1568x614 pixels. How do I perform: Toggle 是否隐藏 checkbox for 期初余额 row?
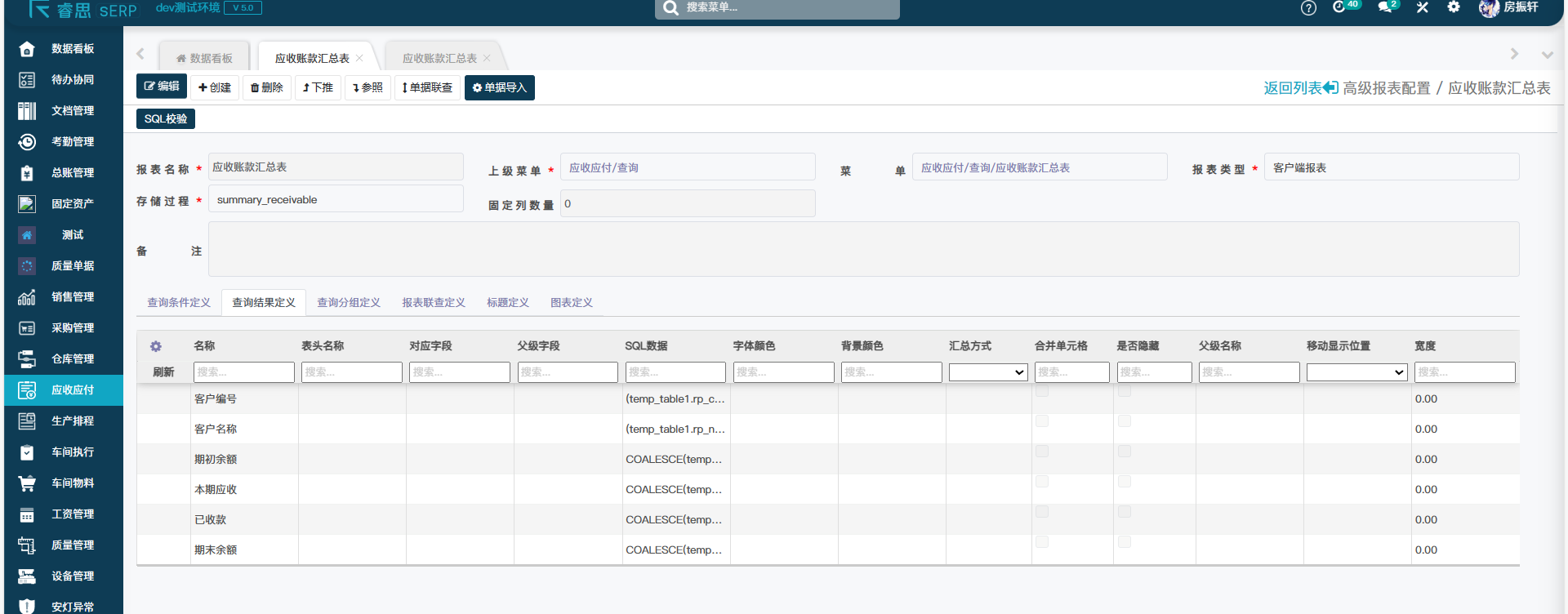click(1125, 452)
